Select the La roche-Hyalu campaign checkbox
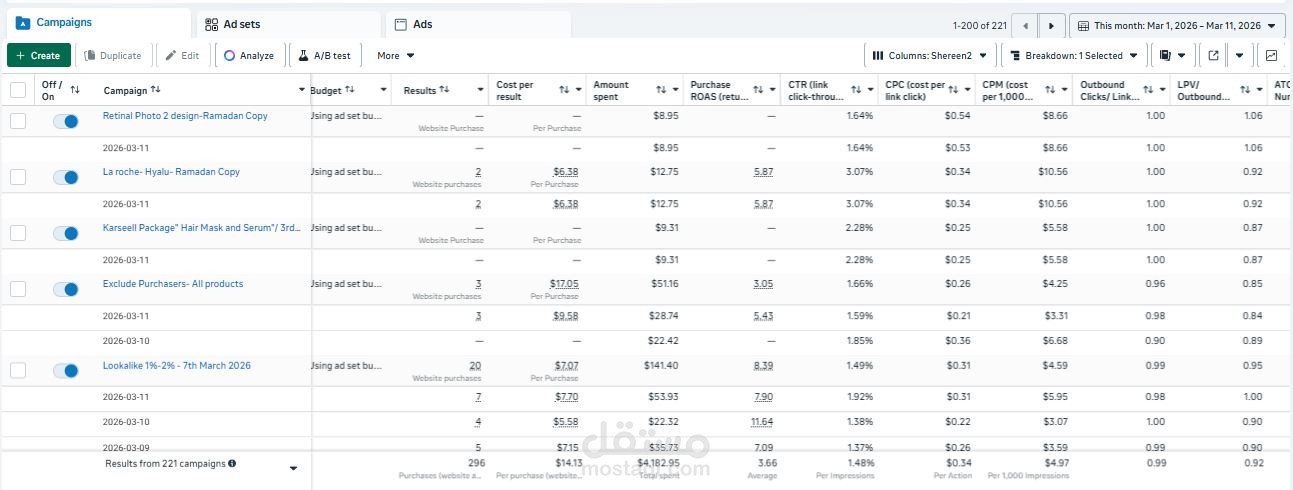Viewport: 1293px width, 490px height. click(18, 177)
